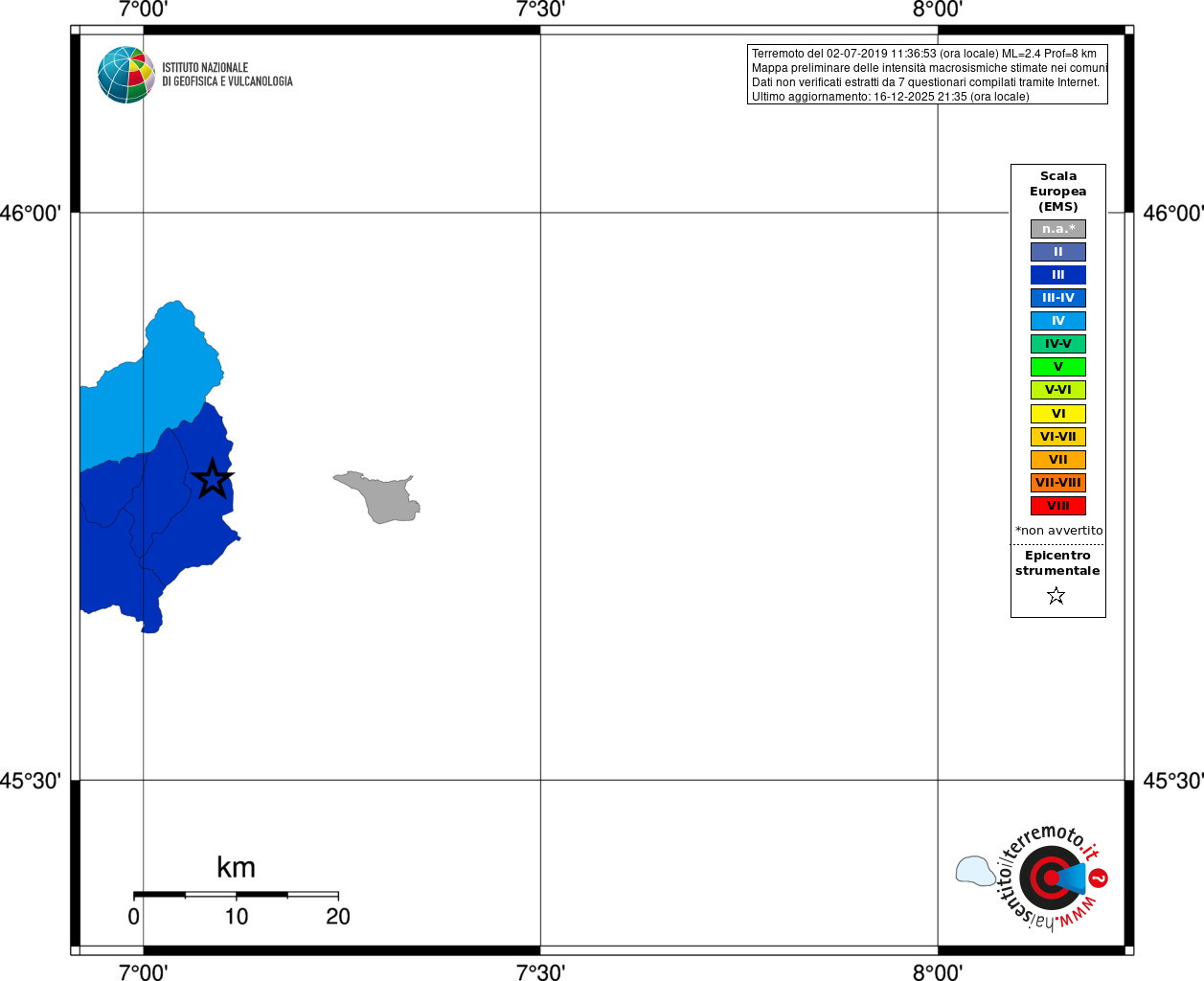Click the haisentitoilterremoto.it target logo

(1050, 878)
